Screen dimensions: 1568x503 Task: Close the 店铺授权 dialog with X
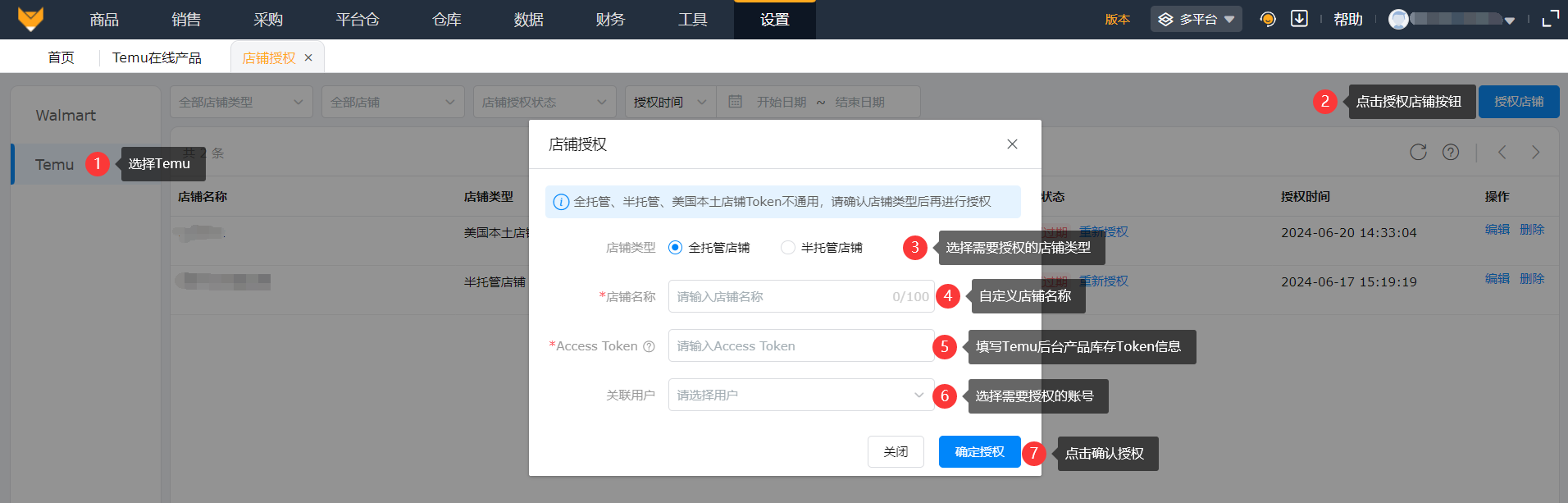1012,144
